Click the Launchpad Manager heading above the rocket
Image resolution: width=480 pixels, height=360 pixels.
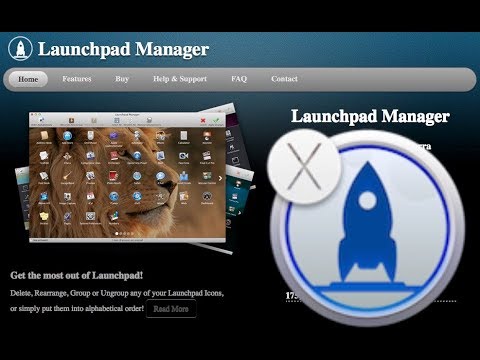click(x=370, y=117)
